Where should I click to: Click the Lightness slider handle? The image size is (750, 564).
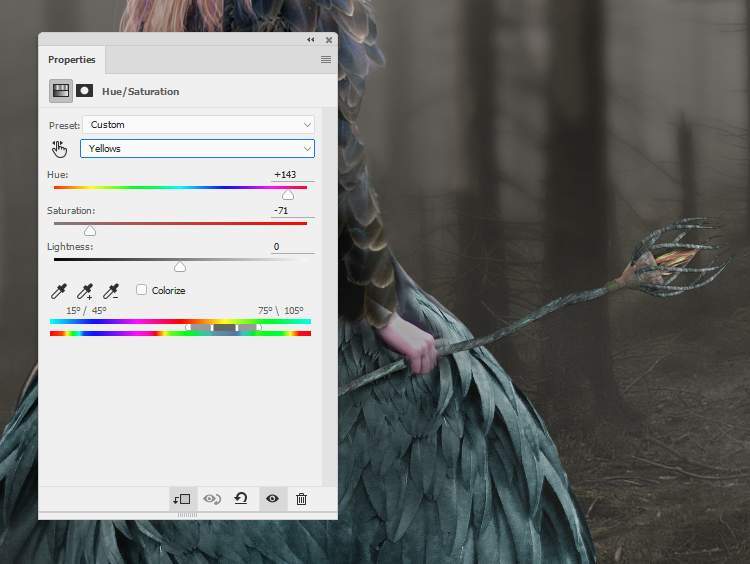180,266
